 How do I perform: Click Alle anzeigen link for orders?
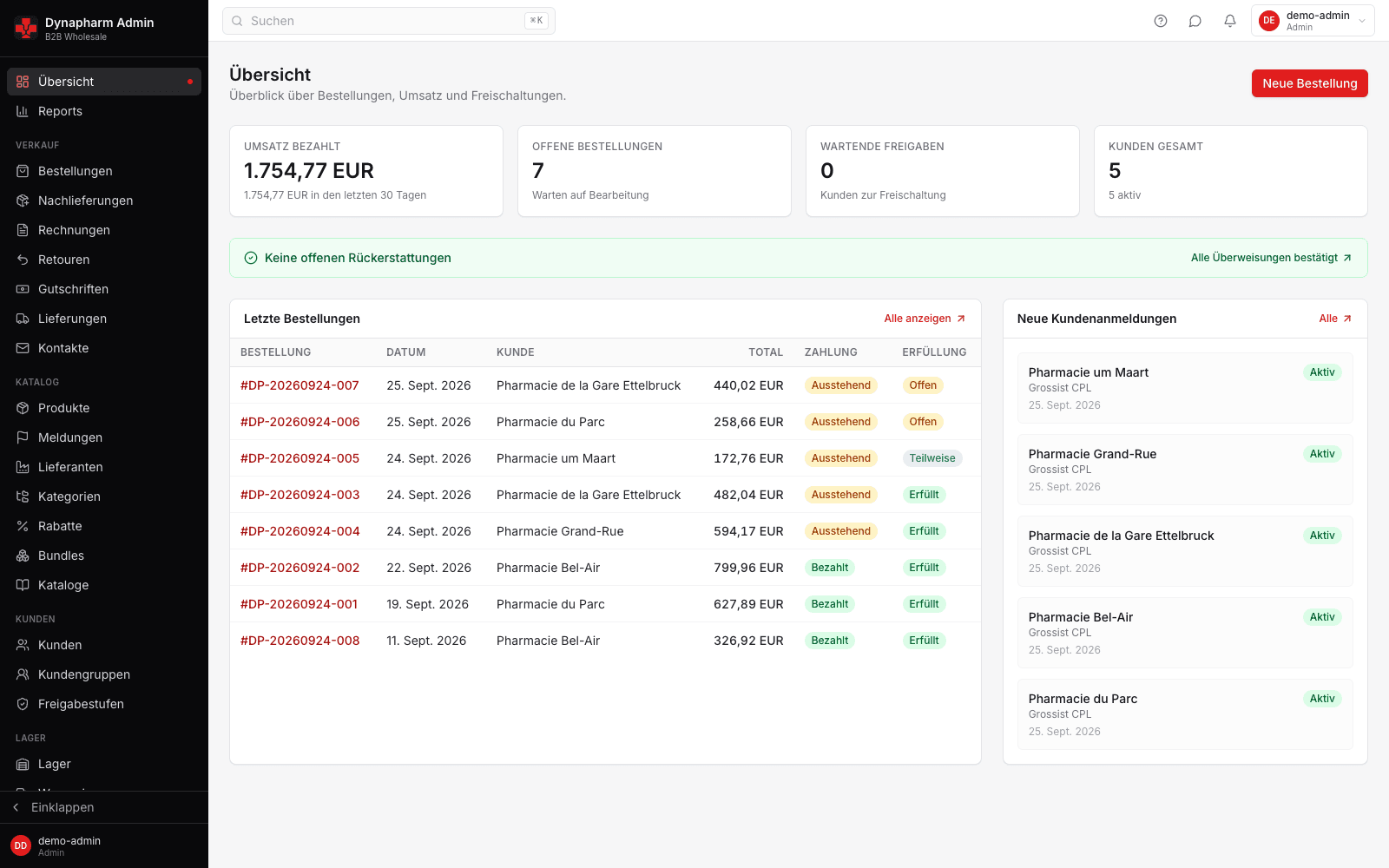(925, 319)
